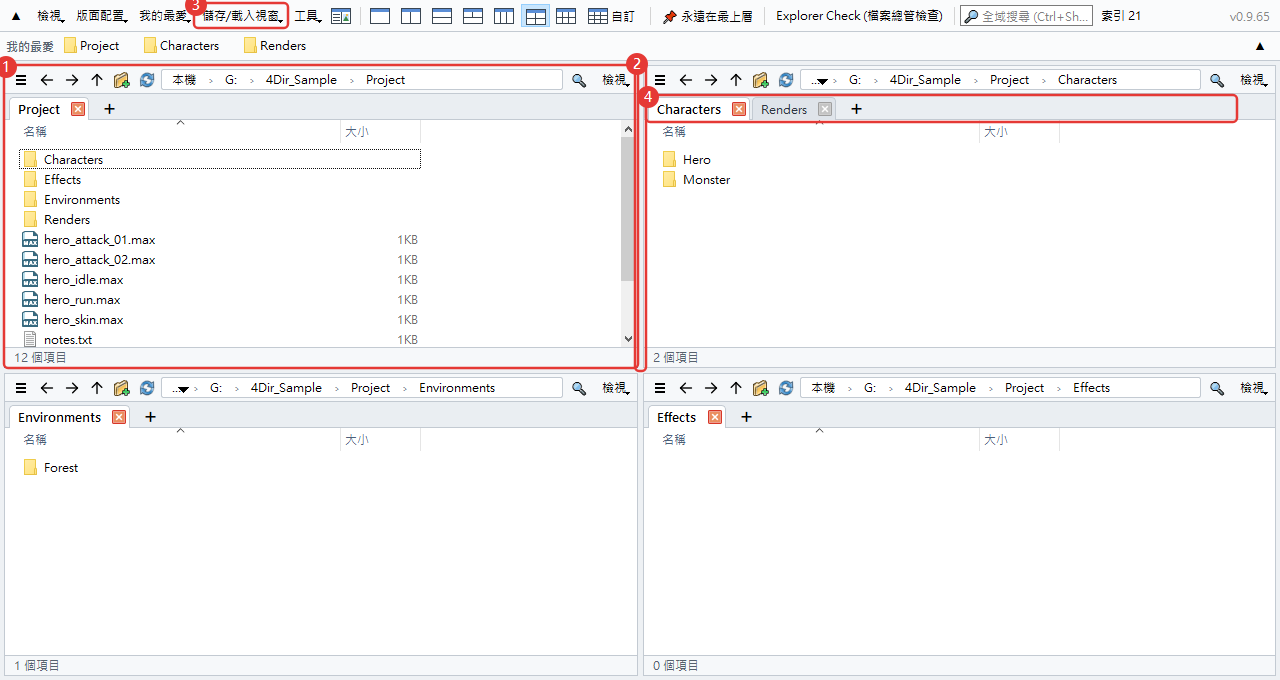Click the search magnifier in the Environments pane
The height and width of the screenshot is (680, 1280).
(x=578, y=388)
